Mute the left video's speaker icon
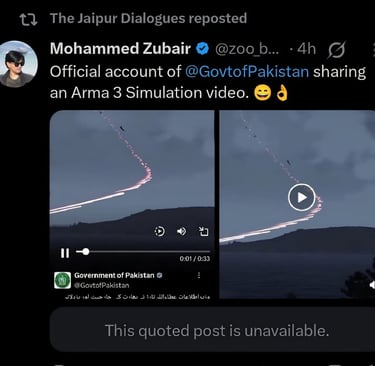The width and height of the screenshot is (375, 366). (x=181, y=231)
